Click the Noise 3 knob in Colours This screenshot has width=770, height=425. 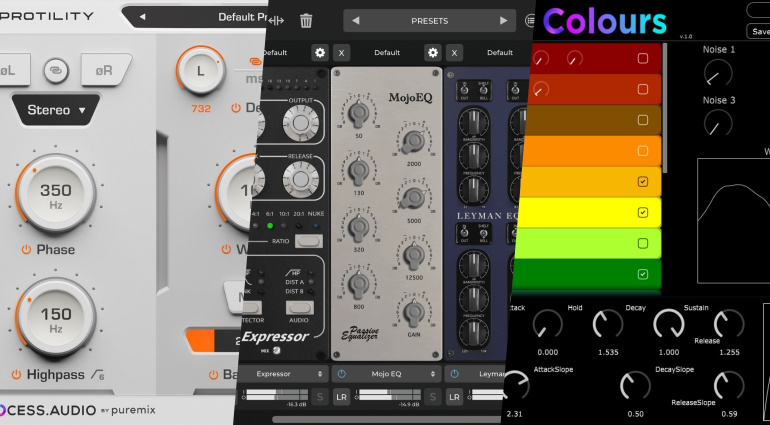[718, 123]
